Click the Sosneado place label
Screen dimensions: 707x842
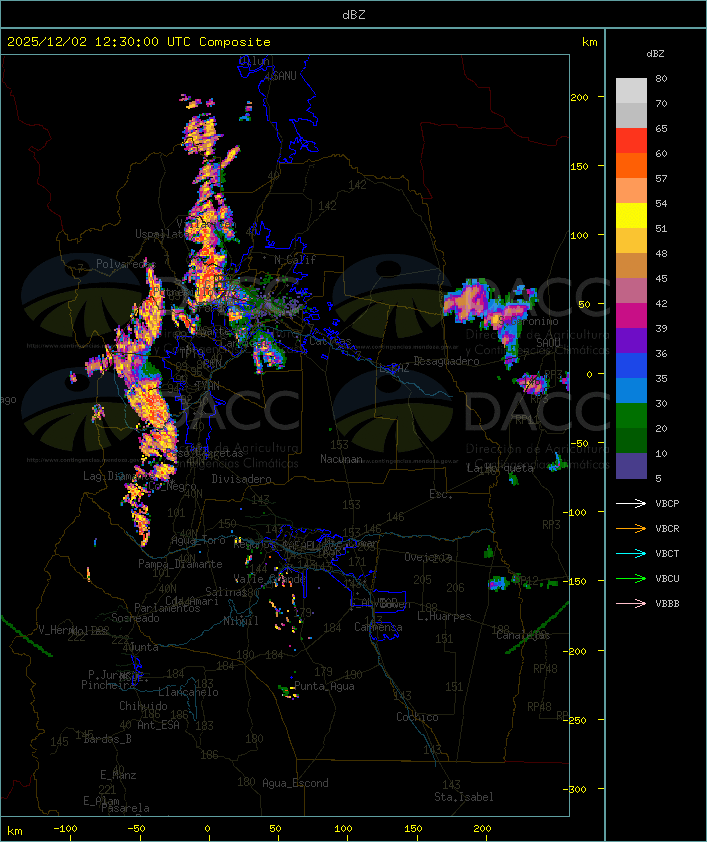pyautogui.click(x=136, y=618)
